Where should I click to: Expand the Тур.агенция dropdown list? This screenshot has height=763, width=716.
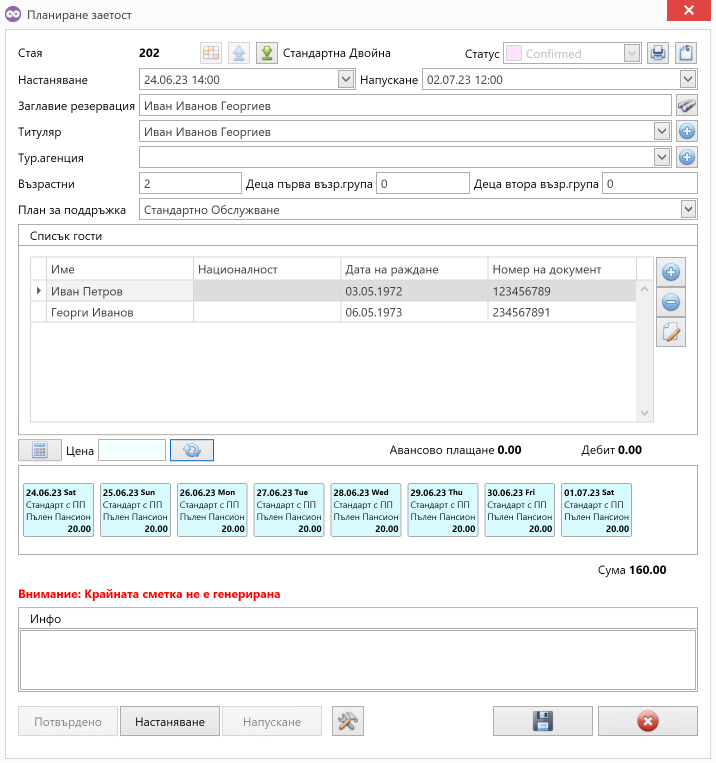coord(661,157)
